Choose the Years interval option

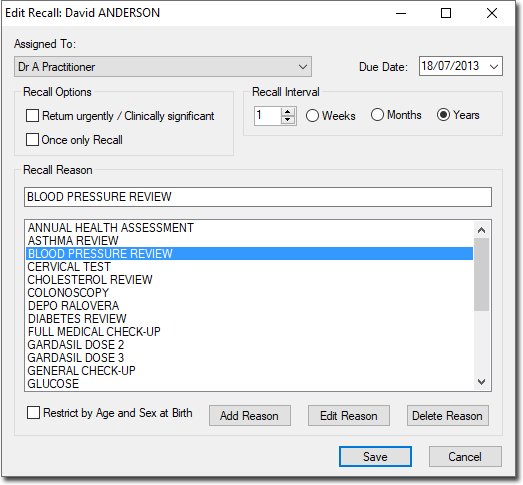443,115
